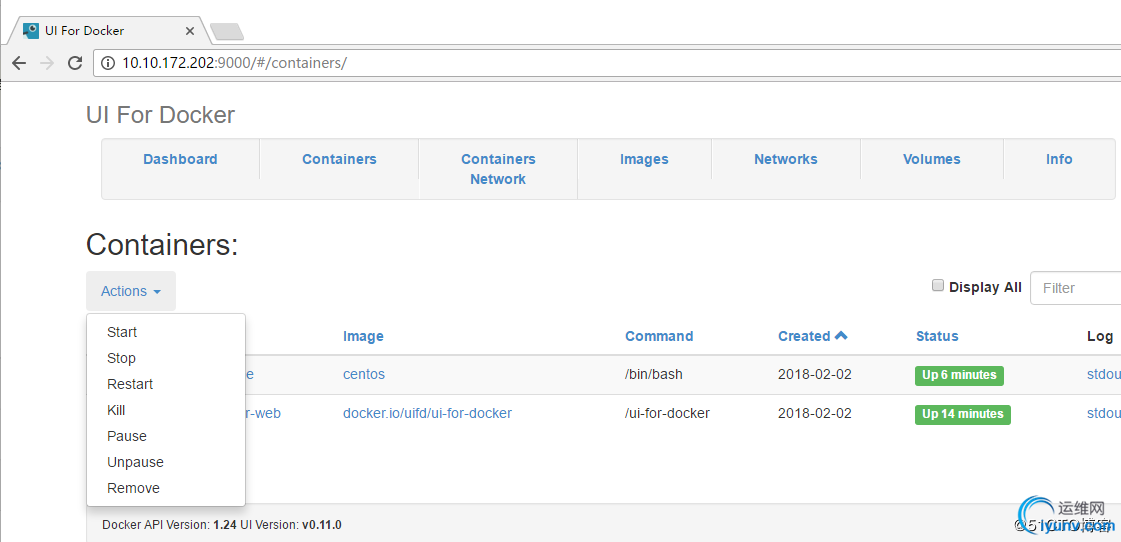The image size is (1121, 542).
Task: Click the UI For Docker tab favicon
Action: [x=31, y=31]
